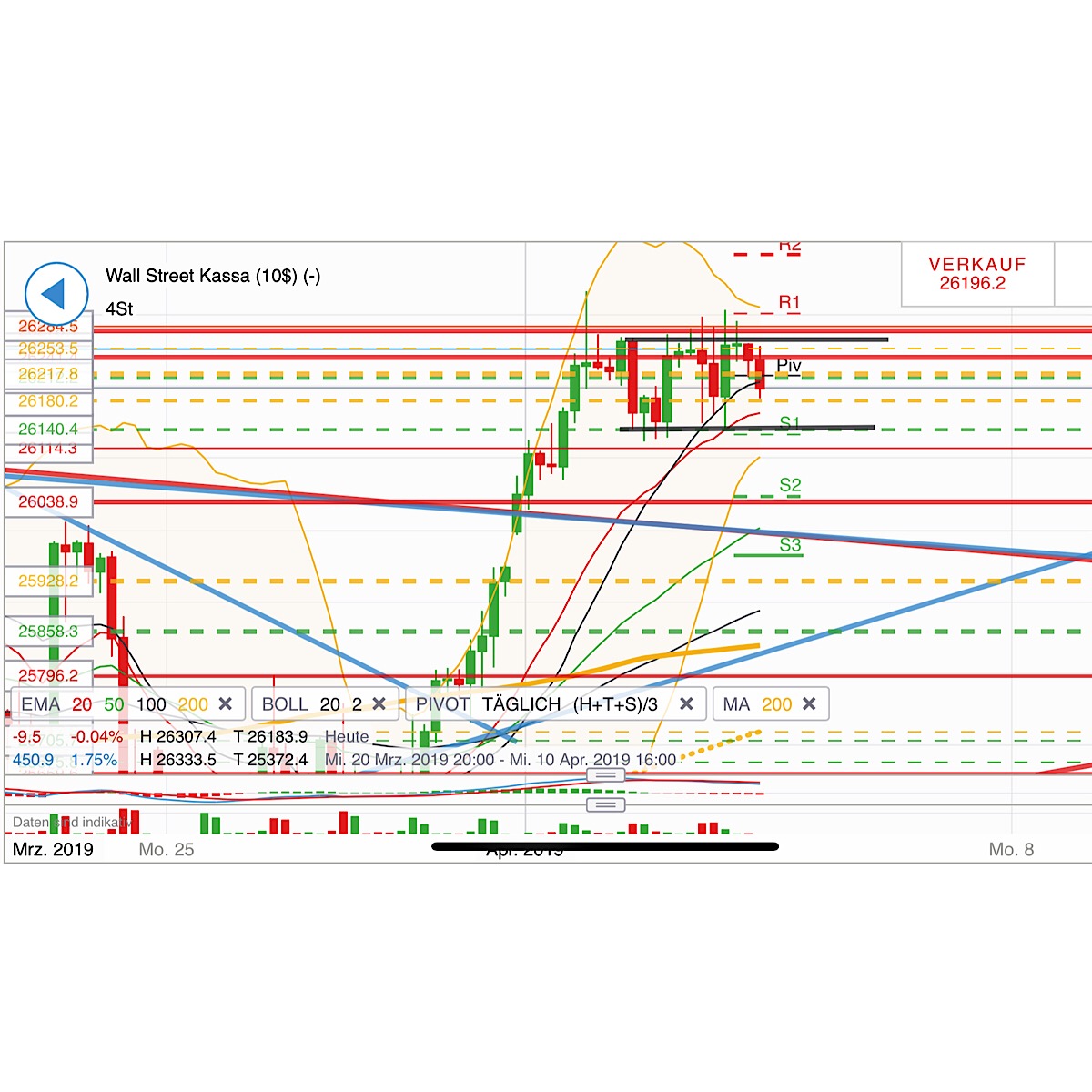
Task: Click the orange 200 EMA color label
Action: (193, 703)
